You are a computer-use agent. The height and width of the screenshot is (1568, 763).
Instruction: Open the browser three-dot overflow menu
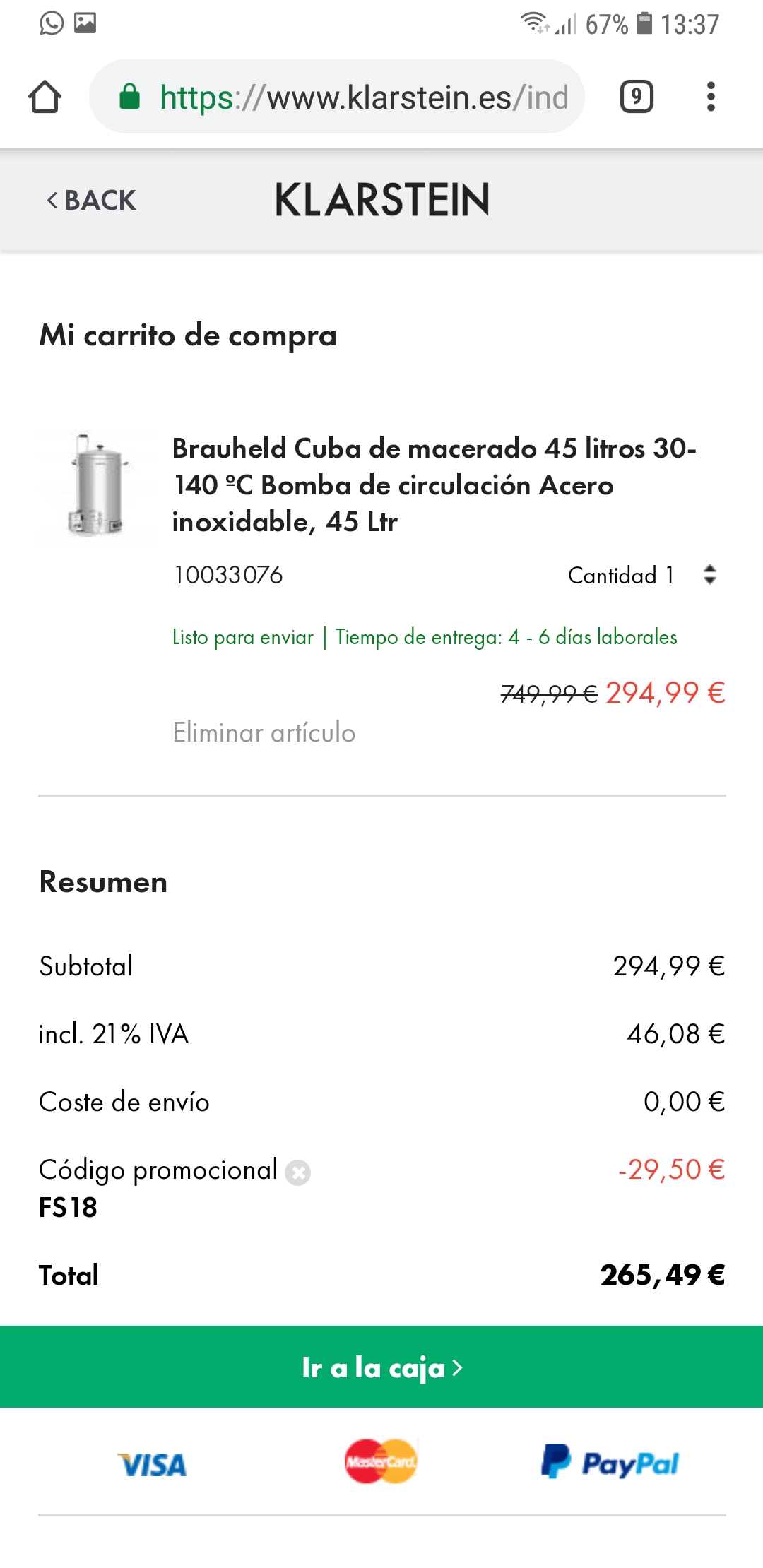711,97
